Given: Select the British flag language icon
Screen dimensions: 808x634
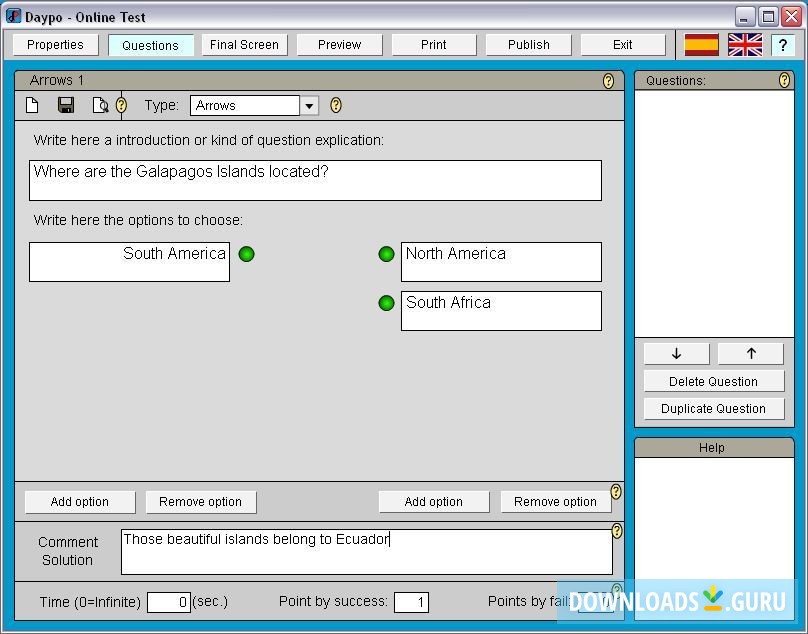Looking at the screenshot, I should click(x=744, y=44).
